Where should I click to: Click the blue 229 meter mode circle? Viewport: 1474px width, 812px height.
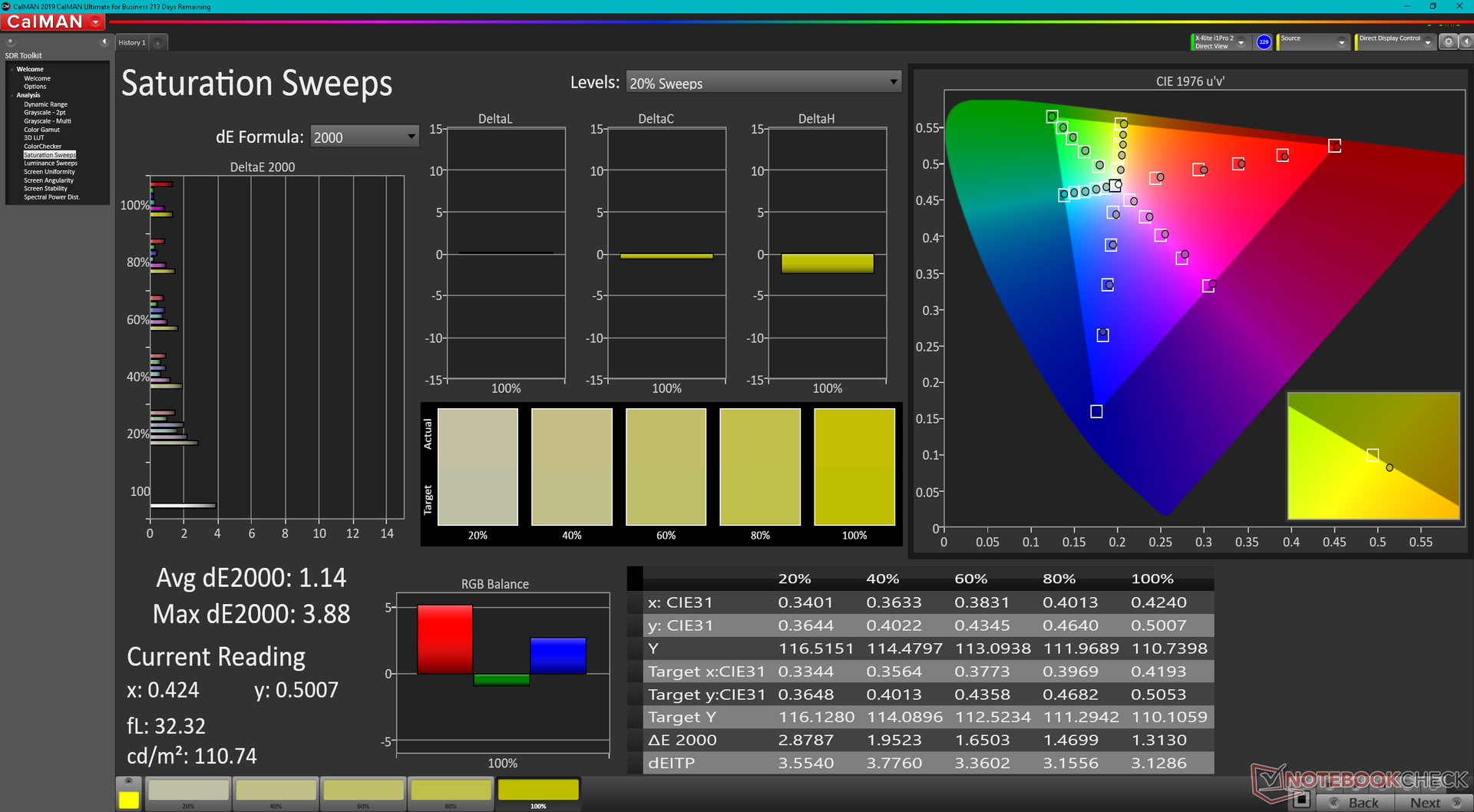1264,42
